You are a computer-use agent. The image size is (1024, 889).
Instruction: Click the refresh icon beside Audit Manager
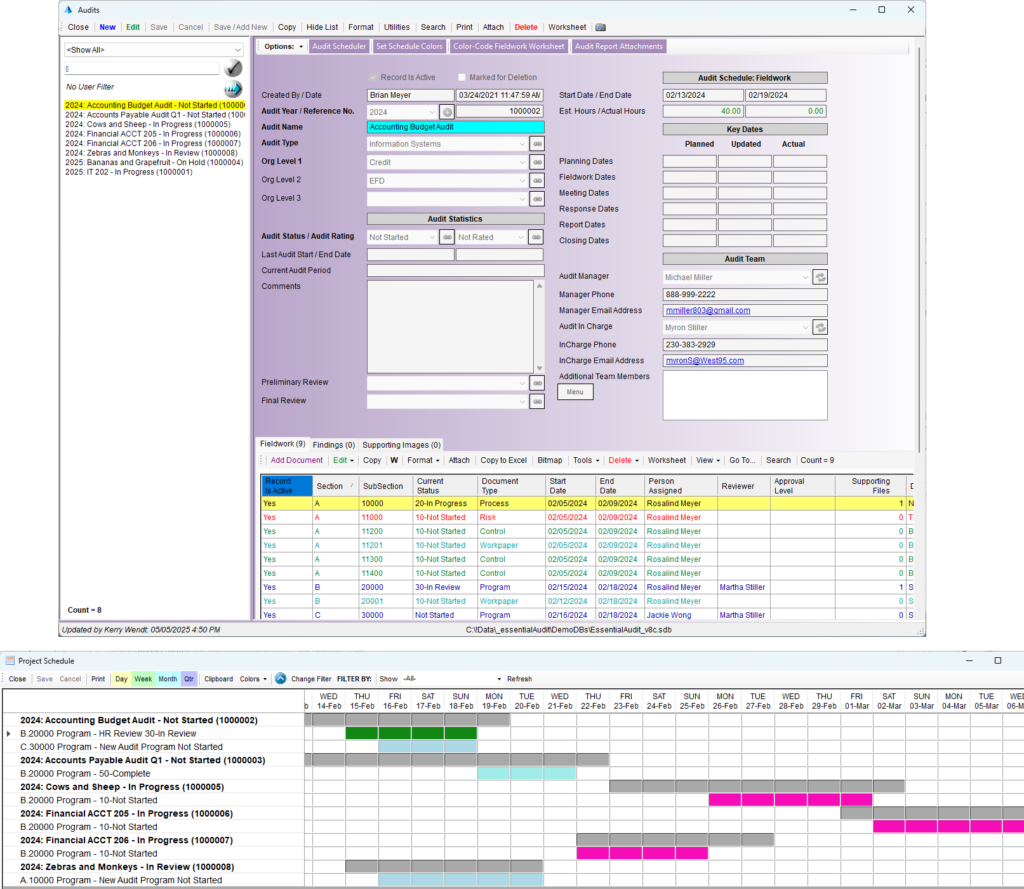pos(820,277)
